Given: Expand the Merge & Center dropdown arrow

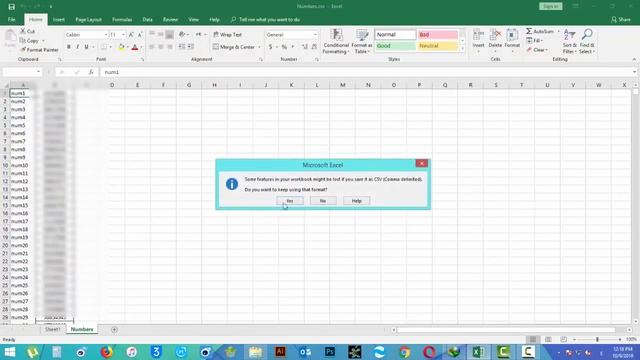Looking at the screenshot, I should pos(259,47).
